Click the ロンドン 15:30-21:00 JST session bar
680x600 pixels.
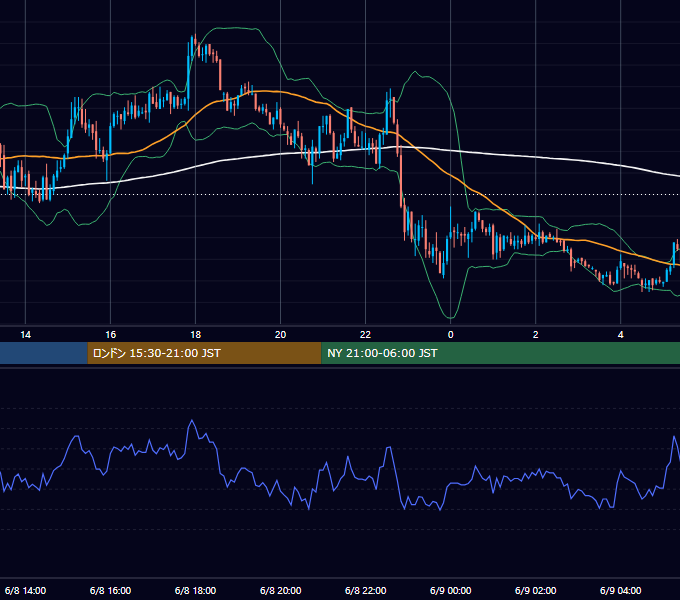point(204,353)
